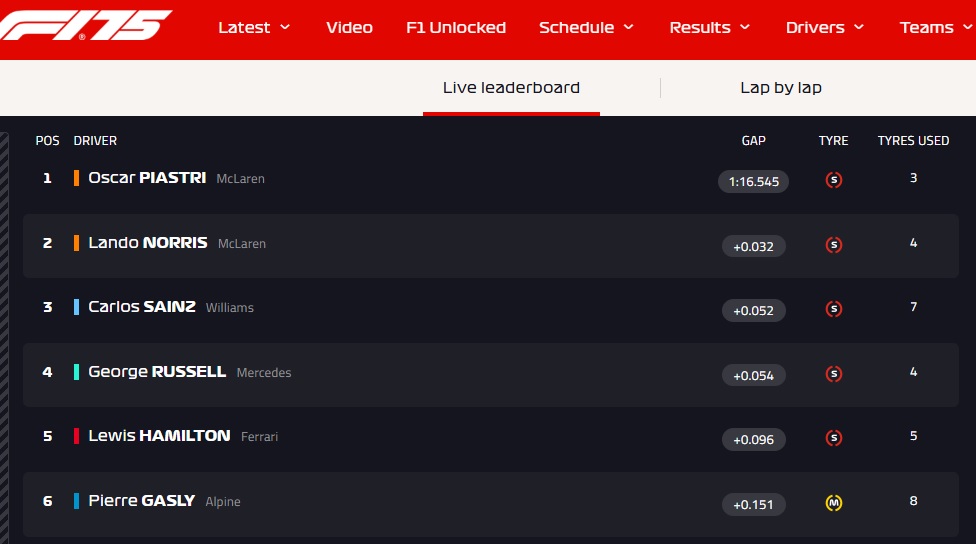976x544 pixels.
Task: Click Piastri's soft tyre icon
Action: (x=833, y=181)
